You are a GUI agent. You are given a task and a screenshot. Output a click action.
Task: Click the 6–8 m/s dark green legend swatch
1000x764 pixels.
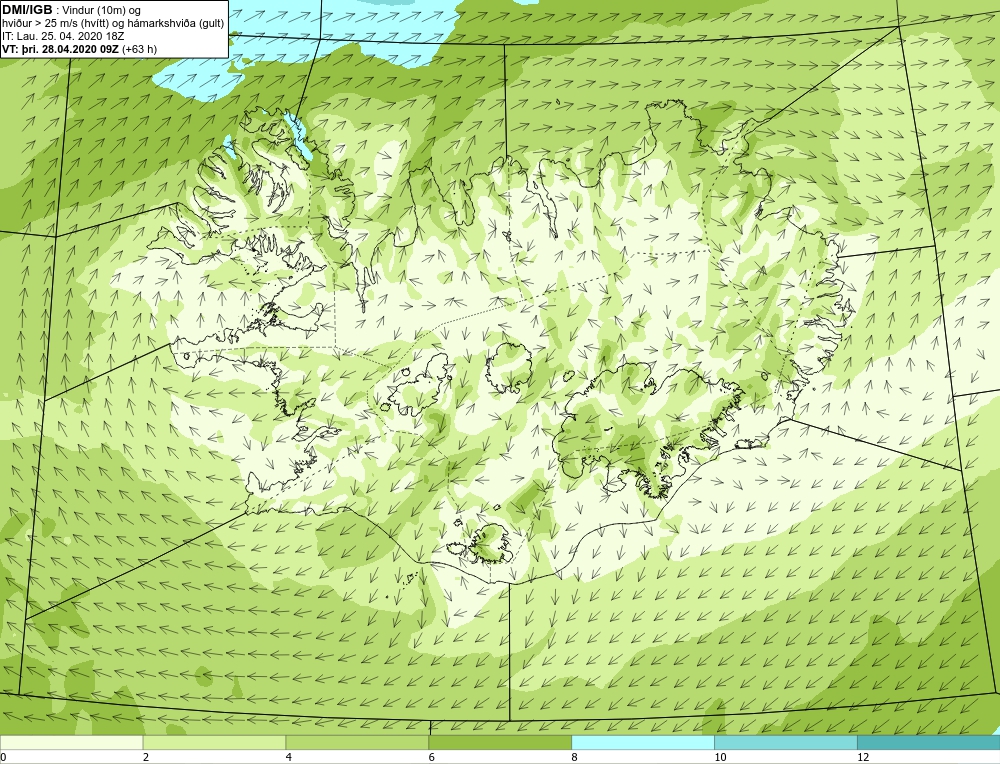click(x=500, y=742)
